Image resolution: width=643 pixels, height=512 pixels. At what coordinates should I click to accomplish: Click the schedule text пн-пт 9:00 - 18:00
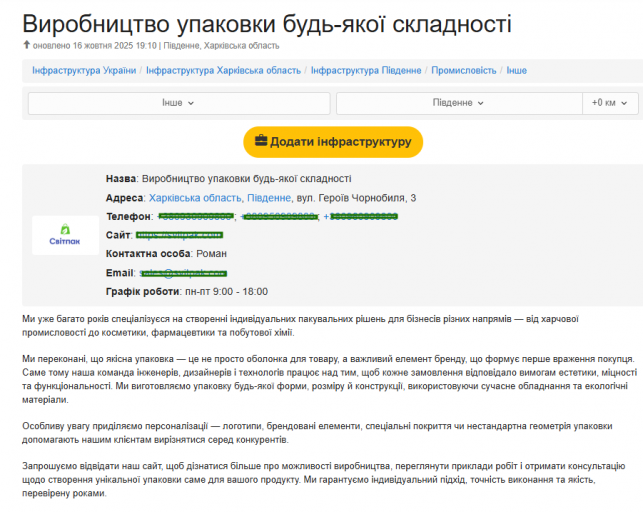pyautogui.click(x=226, y=291)
